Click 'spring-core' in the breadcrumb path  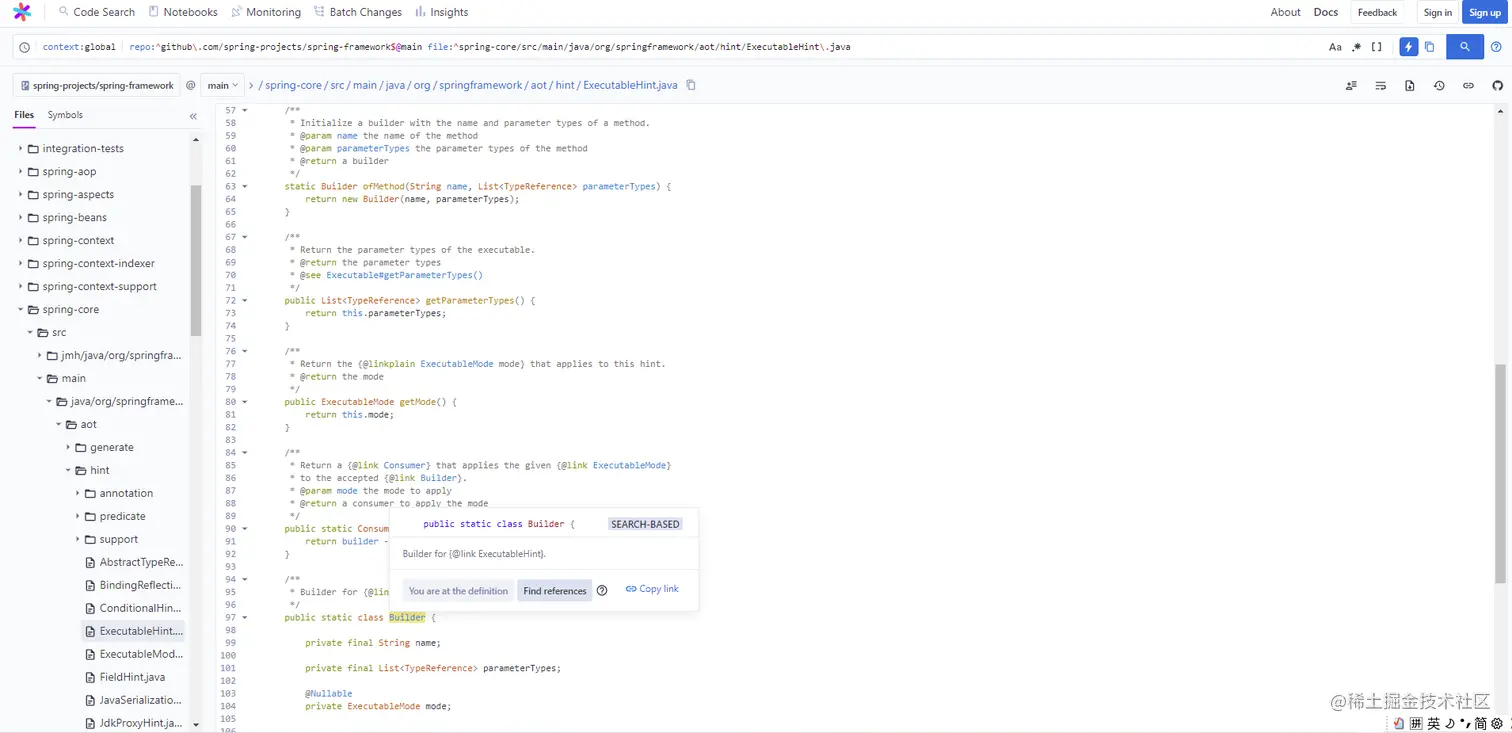[293, 86]
